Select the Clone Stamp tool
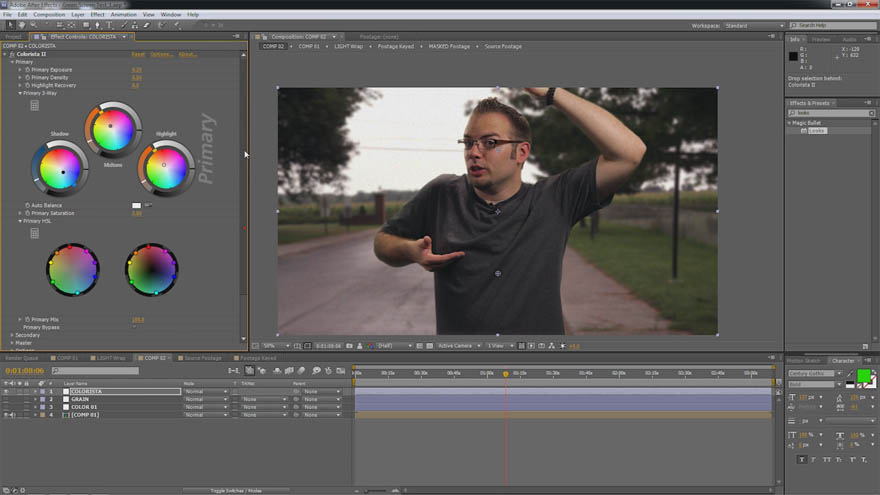The height and width of the screenshot is (495, 880). pos(135,25)
